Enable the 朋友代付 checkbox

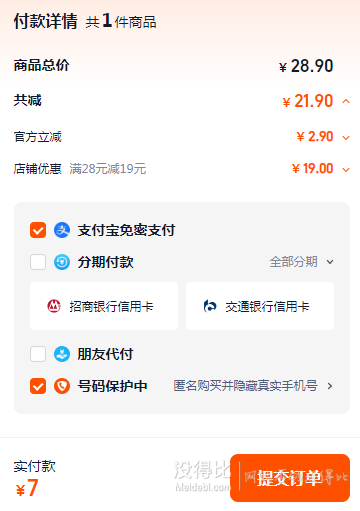tap(38, 354)
